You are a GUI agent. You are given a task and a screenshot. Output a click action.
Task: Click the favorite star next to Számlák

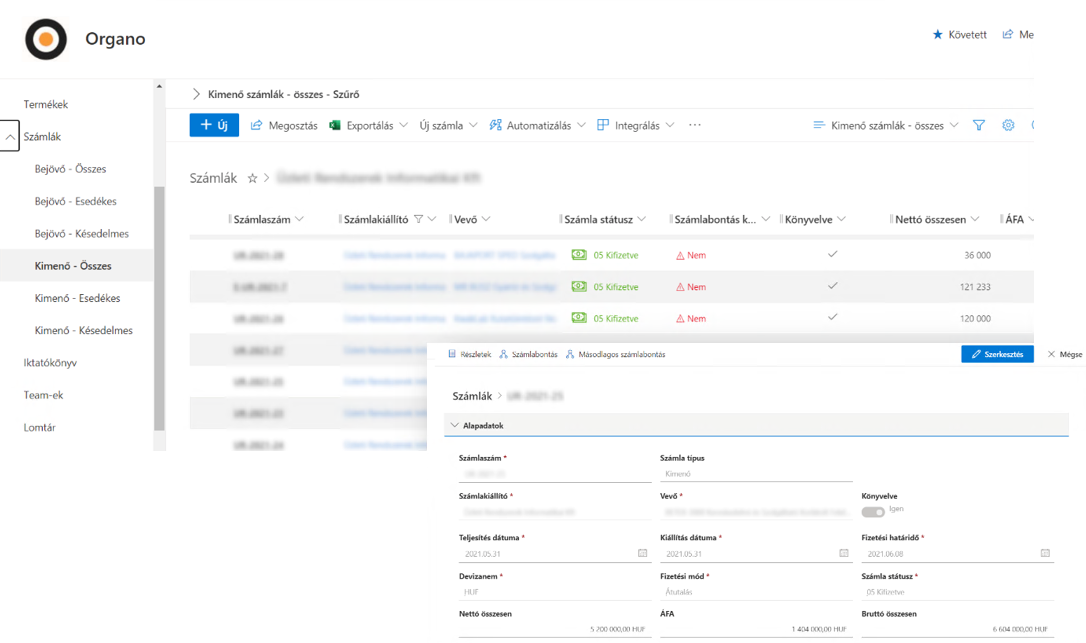coord(253,178)
